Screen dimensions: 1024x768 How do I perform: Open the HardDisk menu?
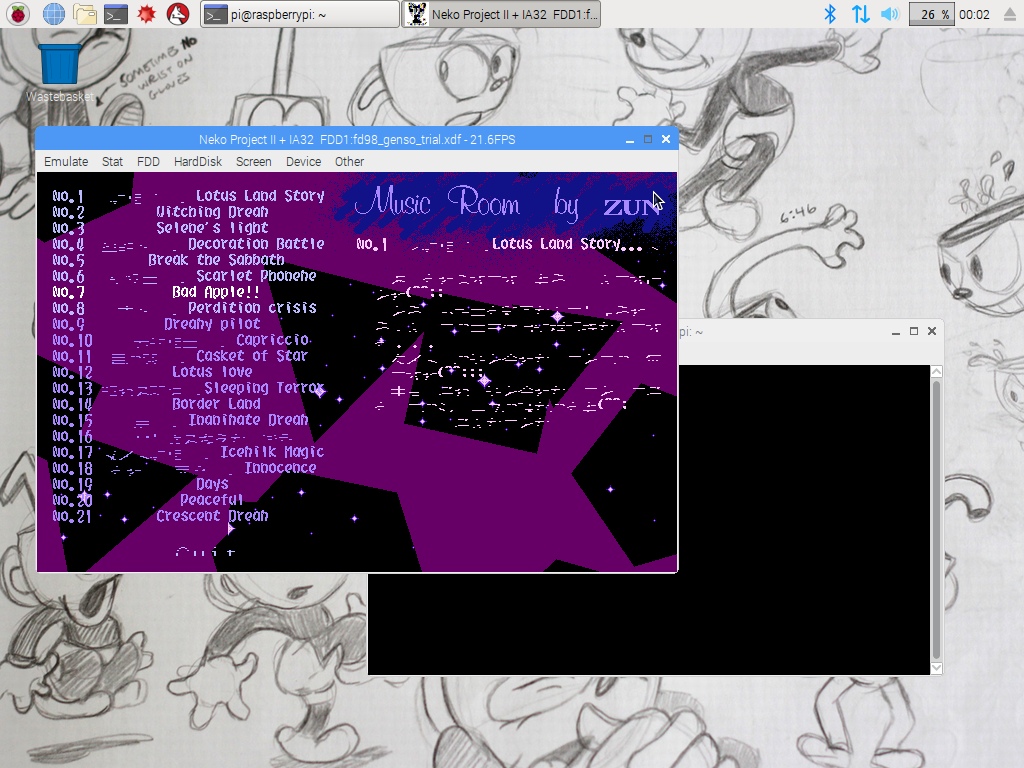coord(198,161)
